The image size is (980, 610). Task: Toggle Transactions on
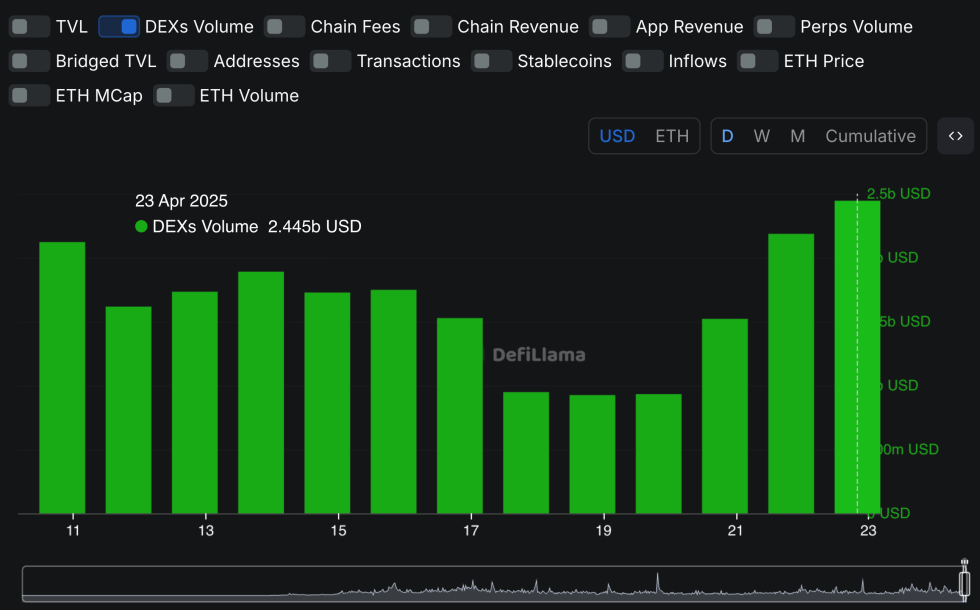[330, 61]
